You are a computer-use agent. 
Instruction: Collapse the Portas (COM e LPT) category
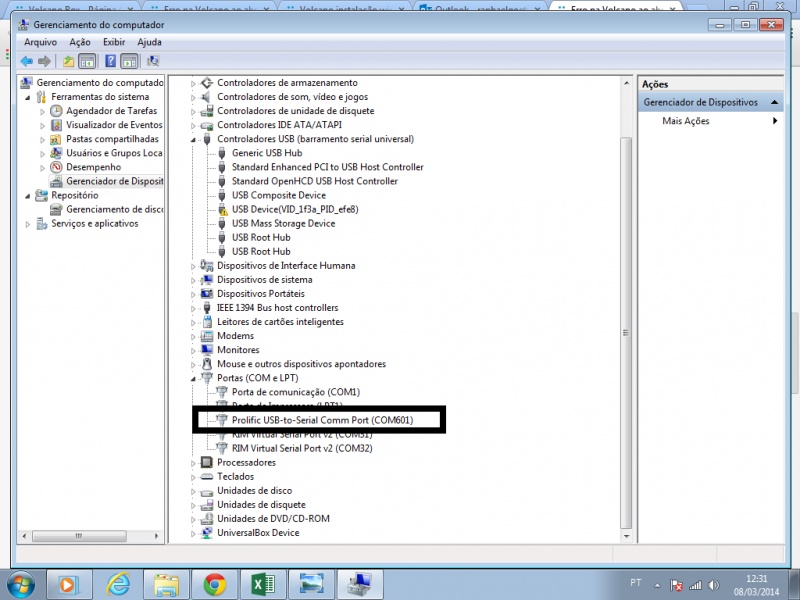click(x=193, y=378)
